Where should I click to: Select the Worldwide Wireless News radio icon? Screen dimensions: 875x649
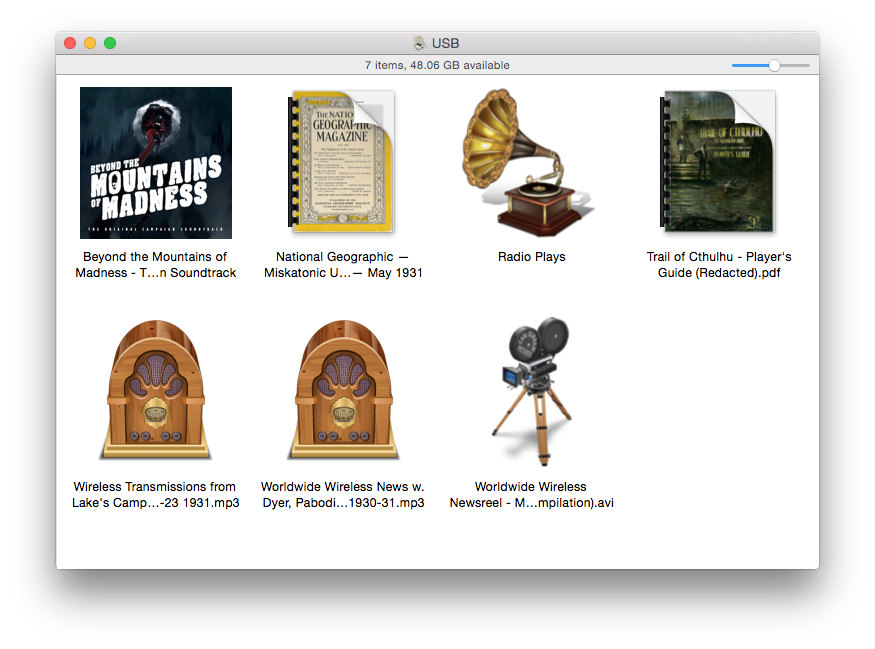pos(343,390)
